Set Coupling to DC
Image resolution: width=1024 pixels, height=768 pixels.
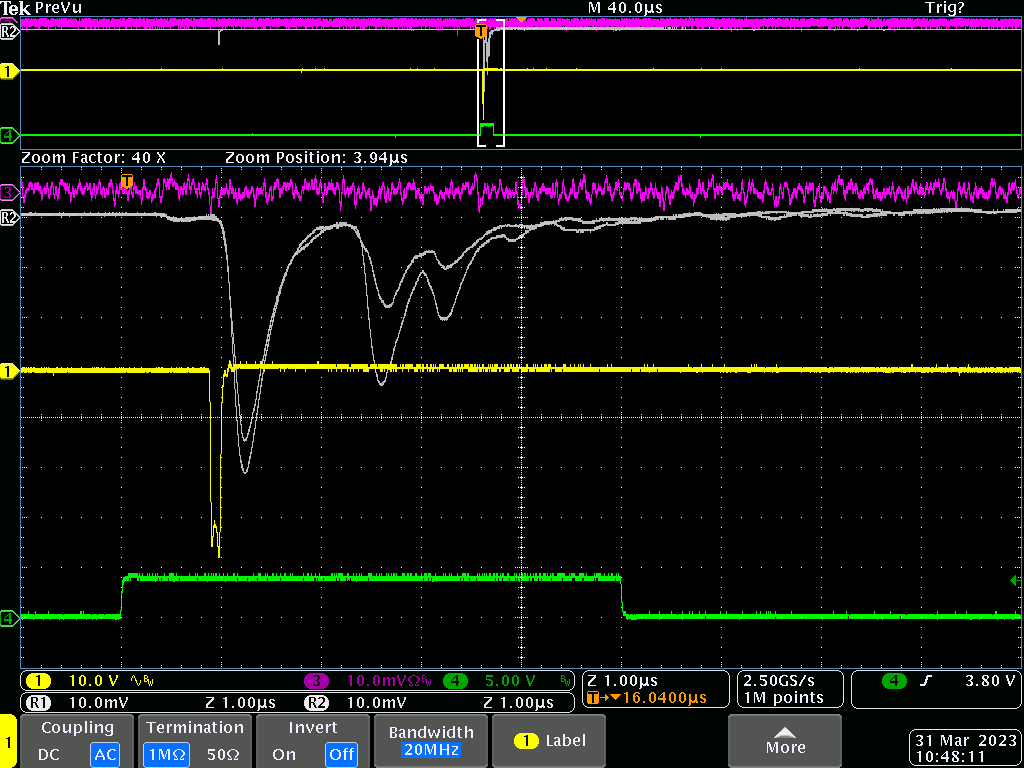pyautogui.click(x=50, y=755)
